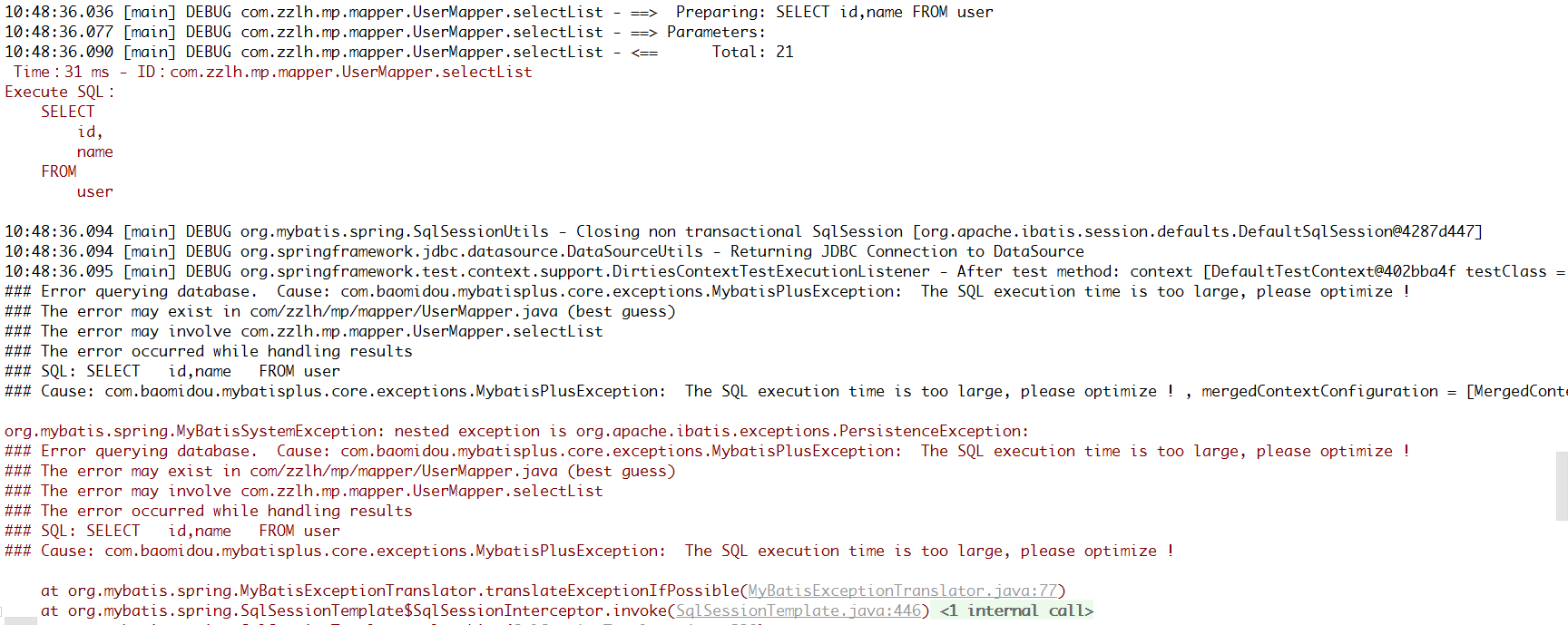Click the "Execute SQL:" log line

tap(59, 92)
